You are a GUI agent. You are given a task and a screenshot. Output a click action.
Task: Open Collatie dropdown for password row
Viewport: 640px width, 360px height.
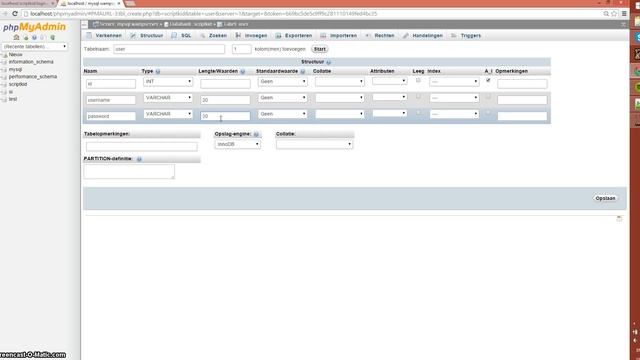coord(340,114)
